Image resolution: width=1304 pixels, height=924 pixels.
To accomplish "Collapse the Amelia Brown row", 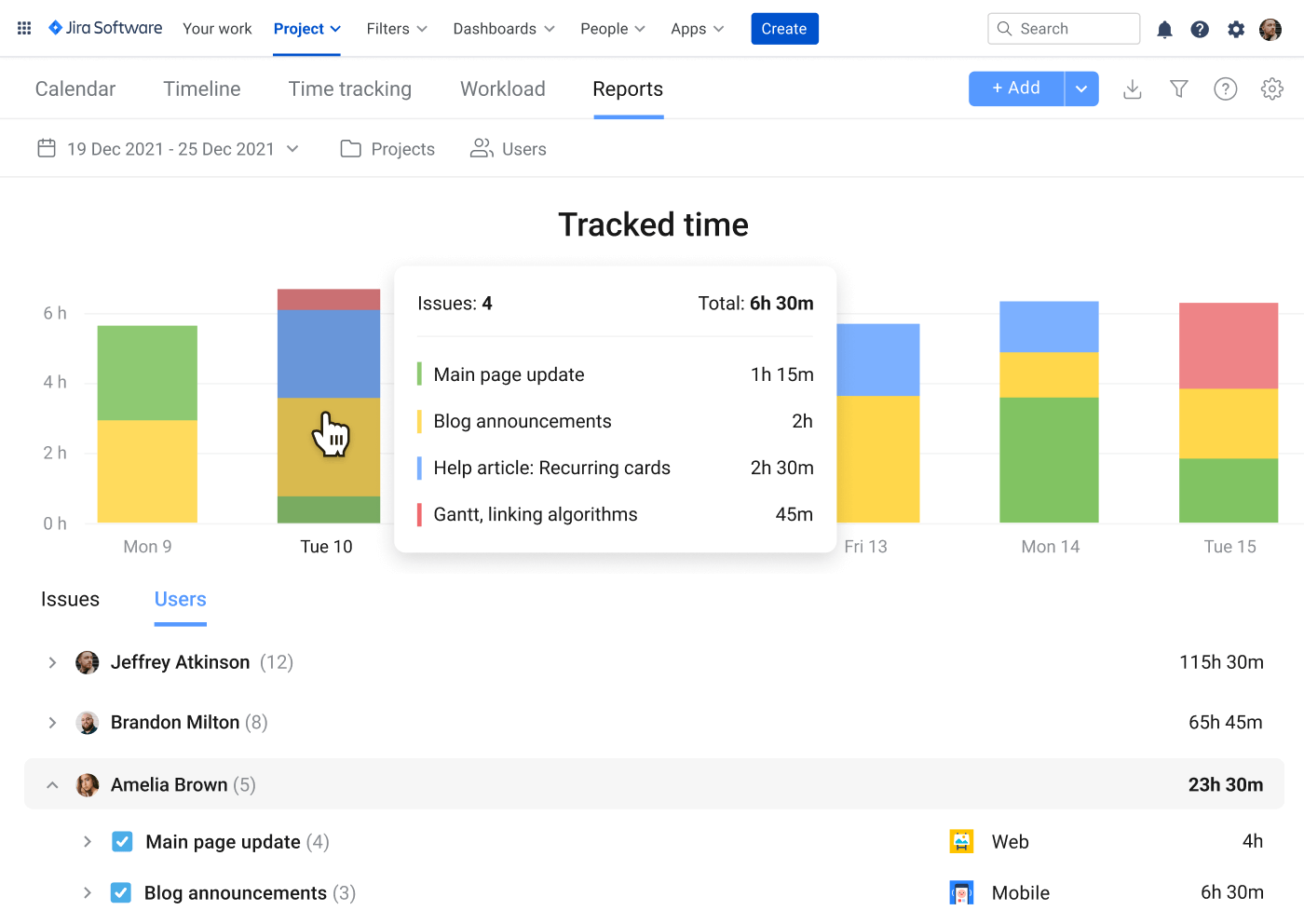I will [x=52, y=785].
